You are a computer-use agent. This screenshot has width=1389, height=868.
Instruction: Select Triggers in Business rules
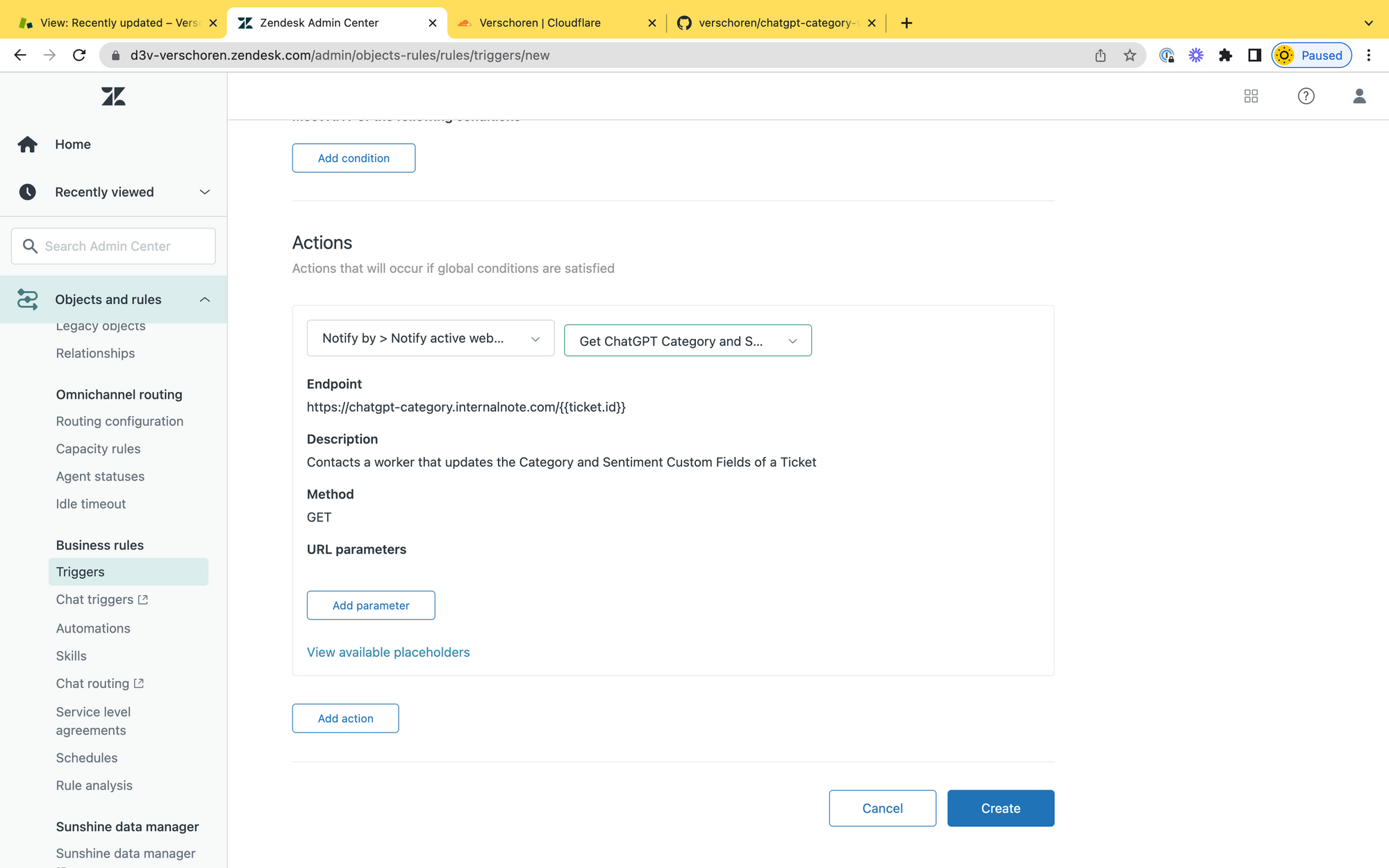(81, 571)
